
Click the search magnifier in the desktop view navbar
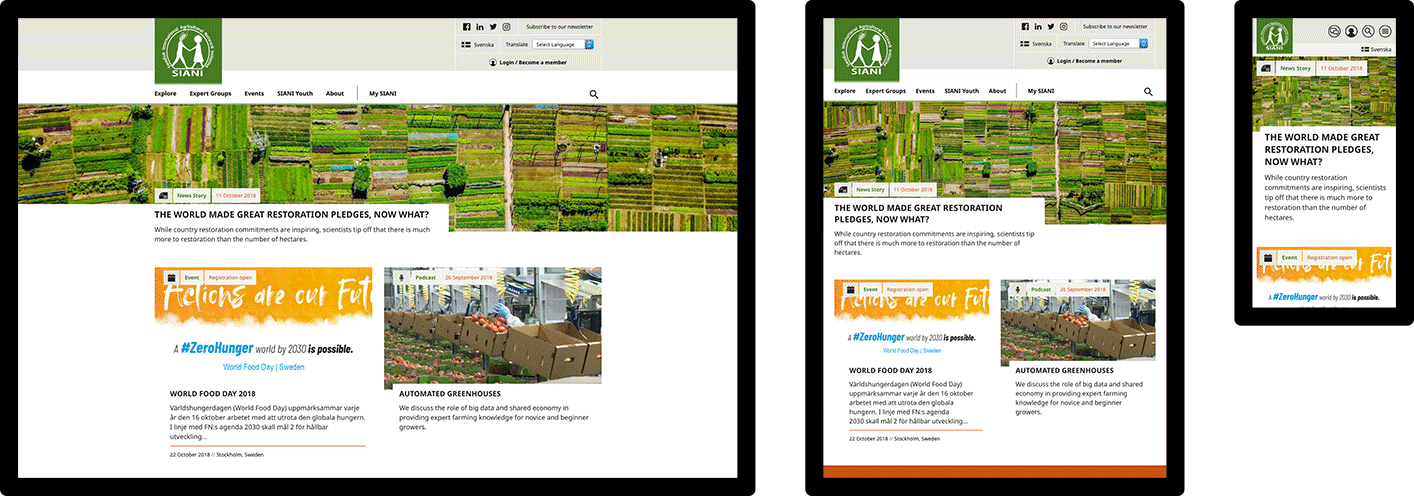click(x=594, y=94)
